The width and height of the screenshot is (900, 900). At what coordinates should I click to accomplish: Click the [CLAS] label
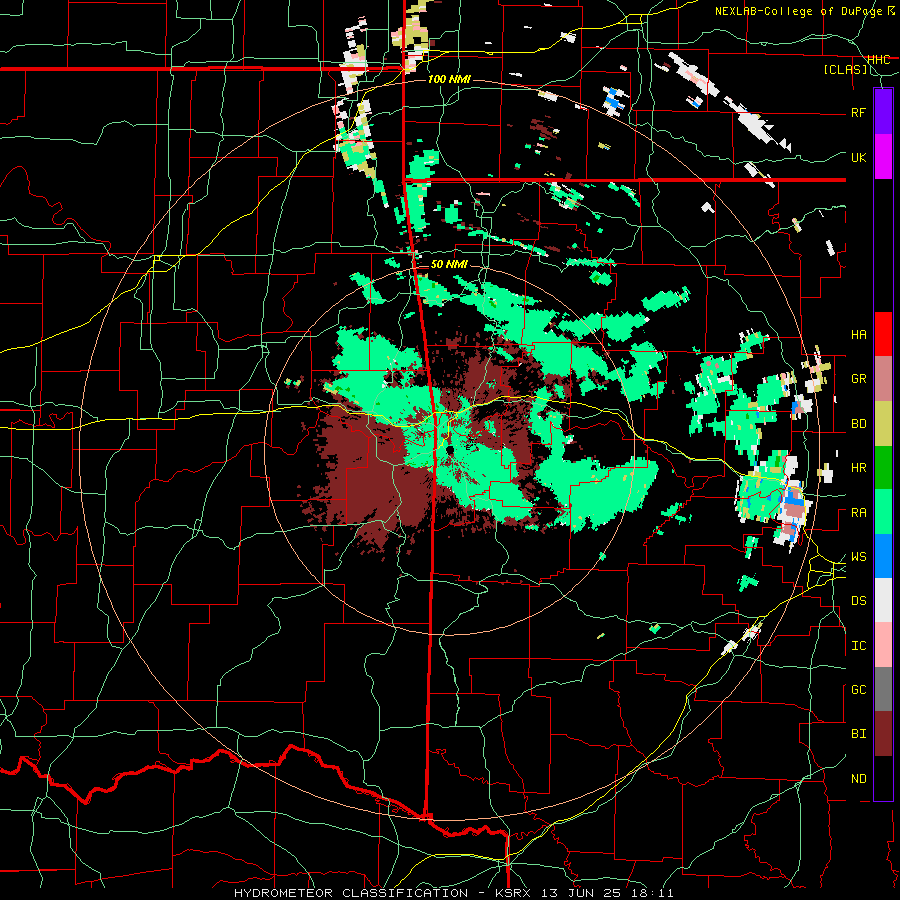pyautogui.click(x=845, y=69)
